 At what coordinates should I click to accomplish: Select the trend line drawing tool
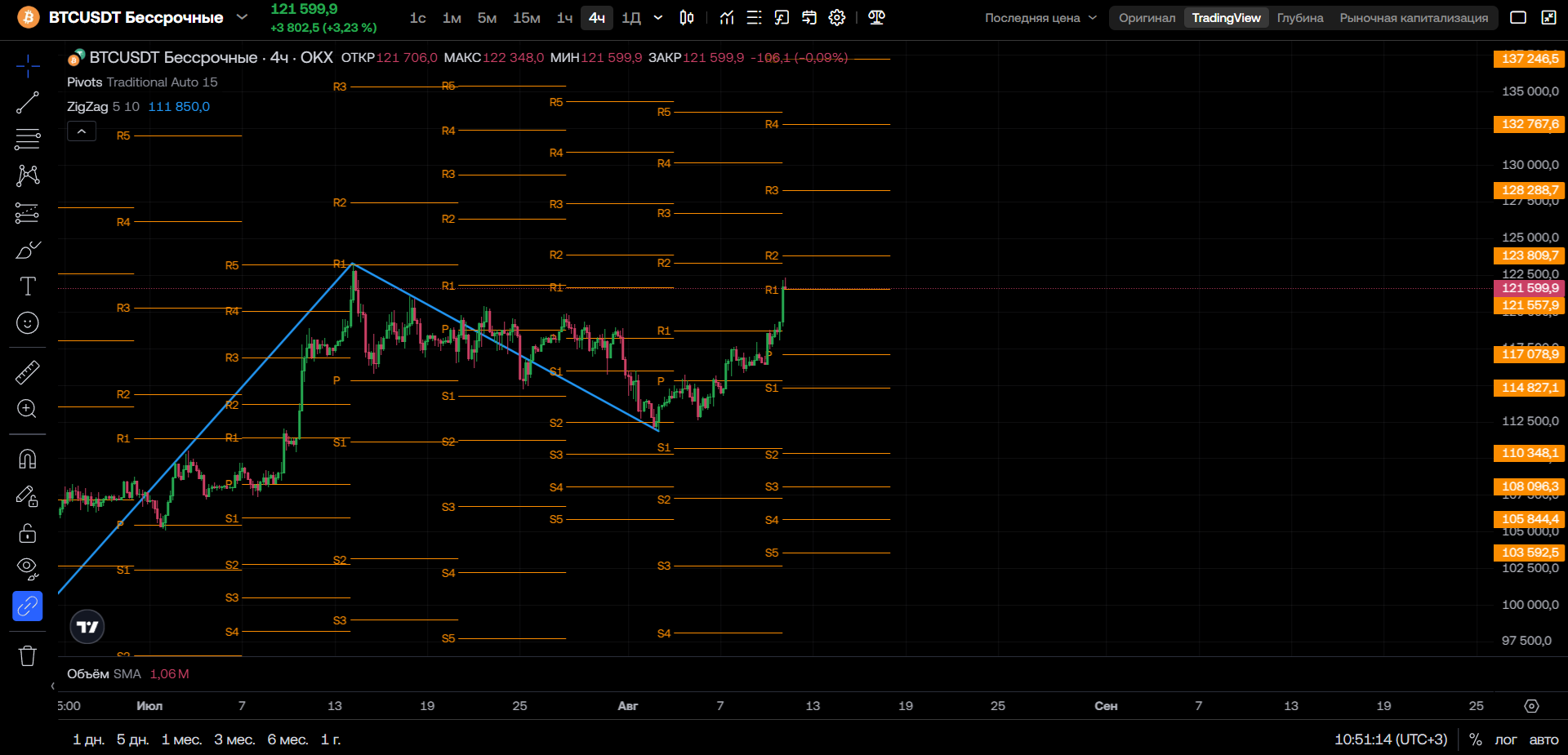tap(28, 103)
